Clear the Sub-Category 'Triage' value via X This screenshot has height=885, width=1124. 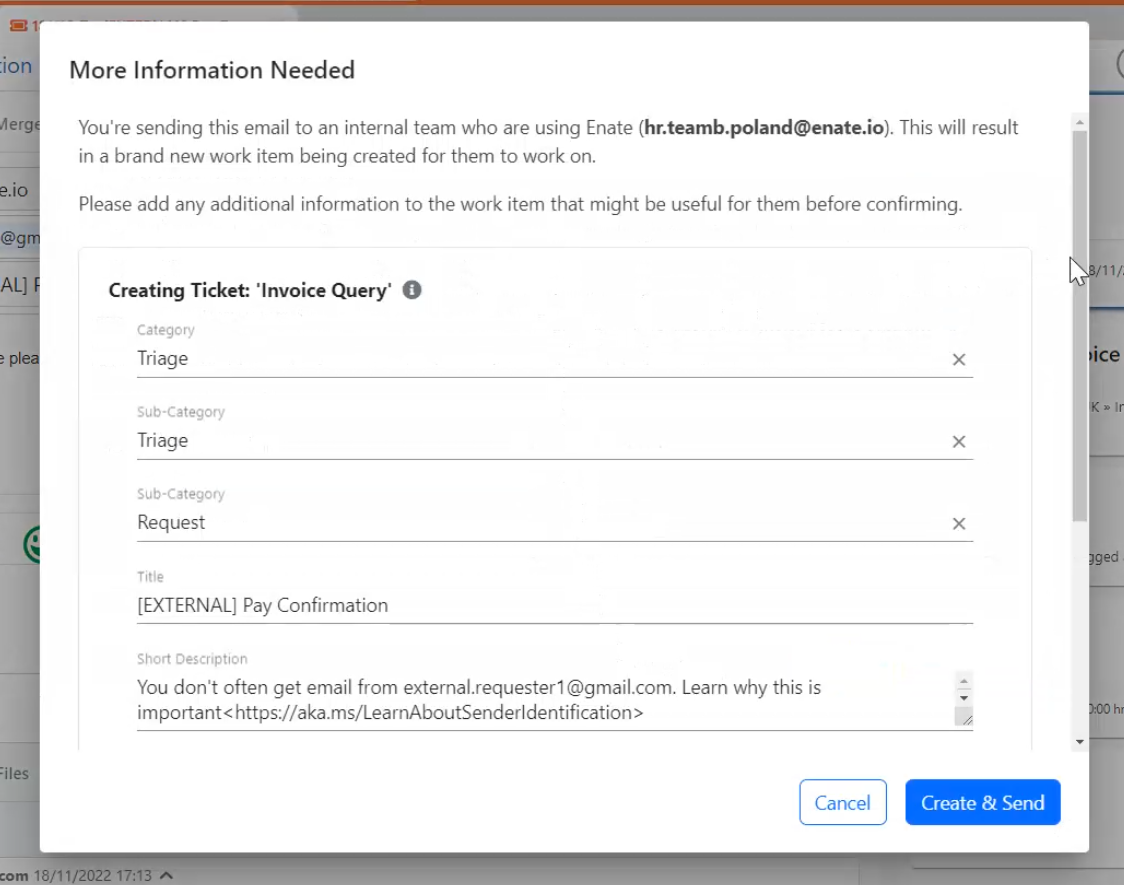958,442
